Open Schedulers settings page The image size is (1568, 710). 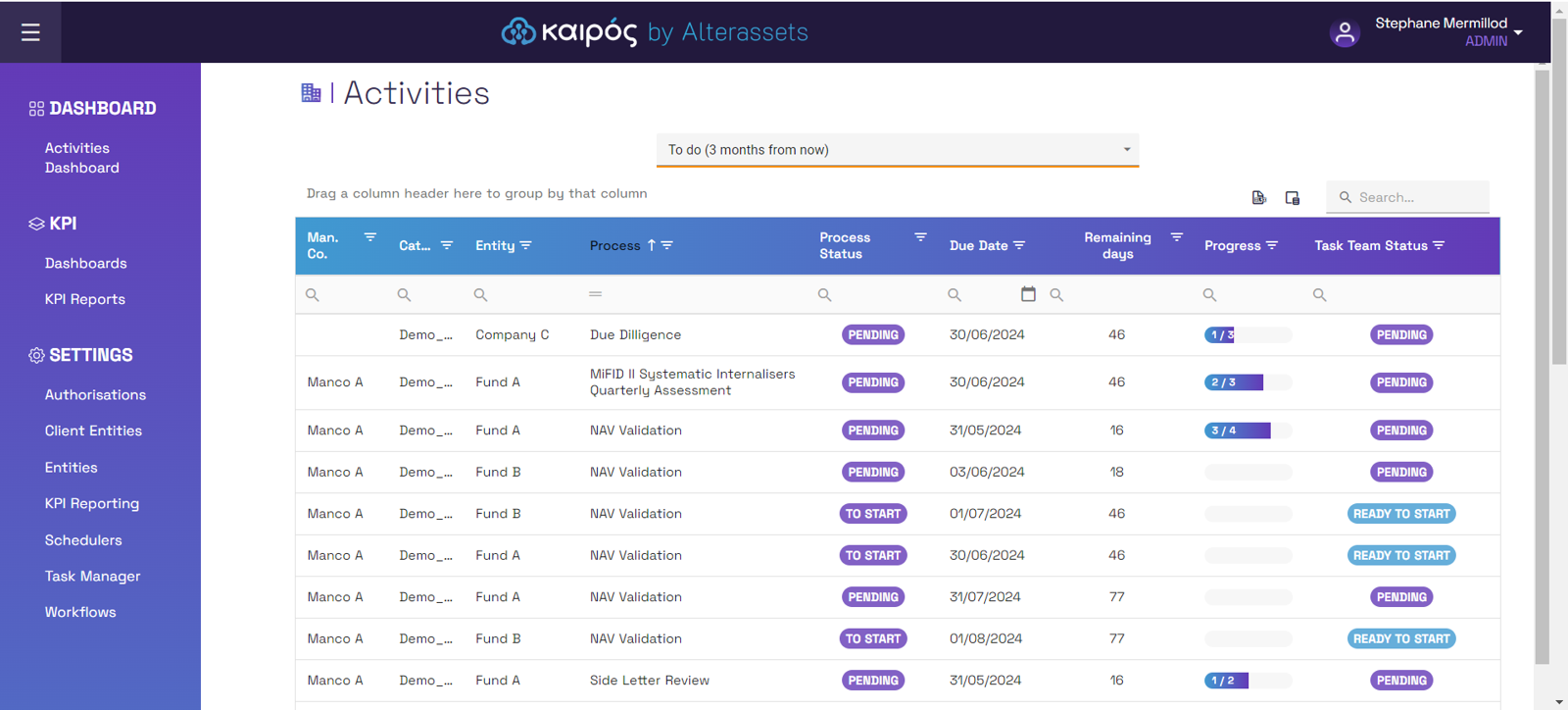tap(83, 540)
